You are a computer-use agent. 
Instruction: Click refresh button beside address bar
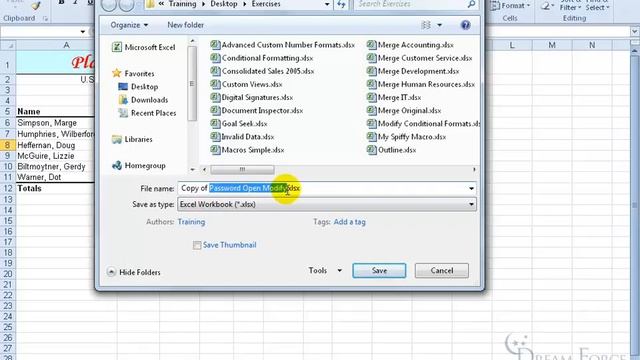[341, 4]
